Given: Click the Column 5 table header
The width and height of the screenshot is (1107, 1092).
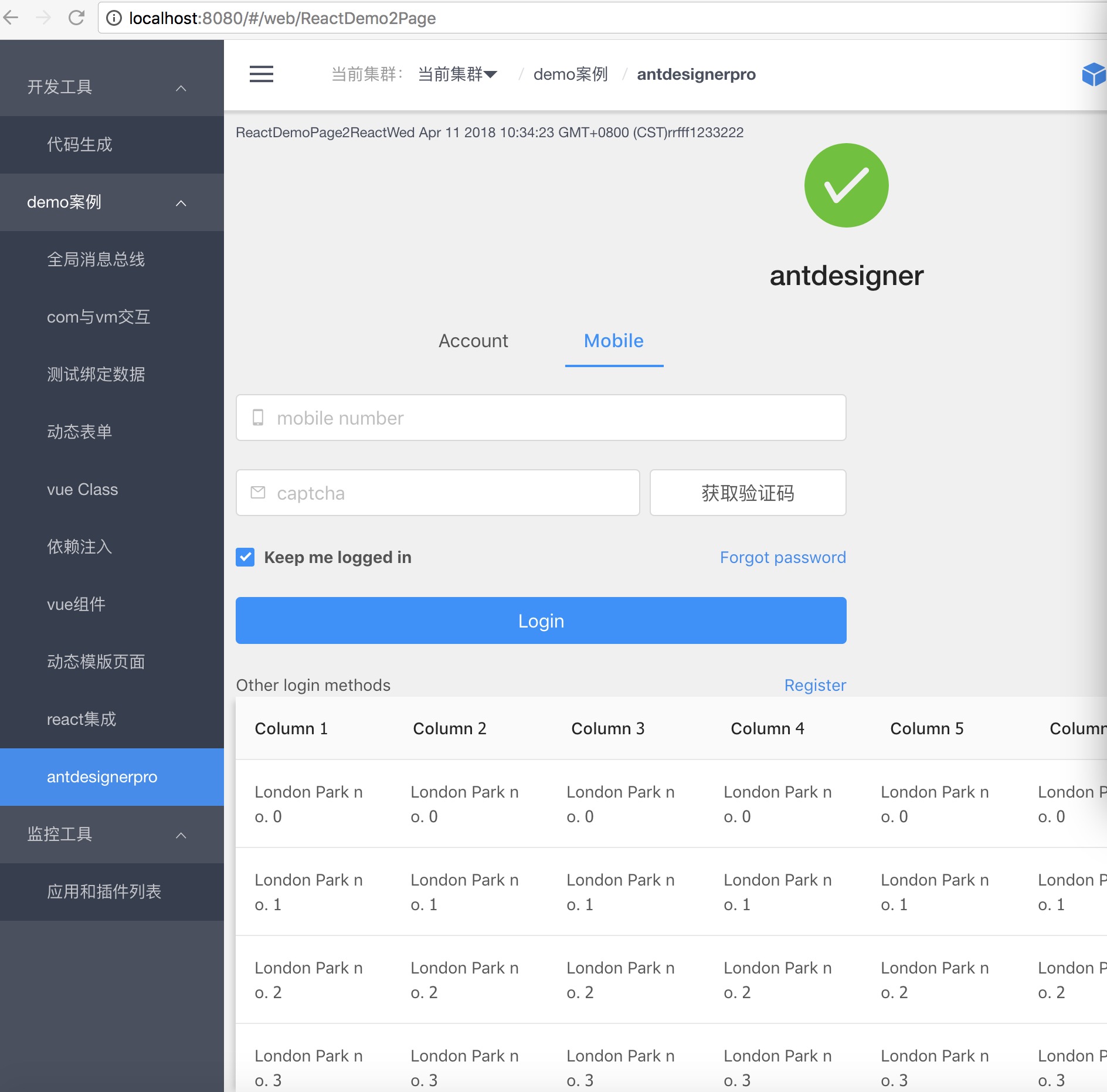Looking at the screenshot, I should pos(927,728).
